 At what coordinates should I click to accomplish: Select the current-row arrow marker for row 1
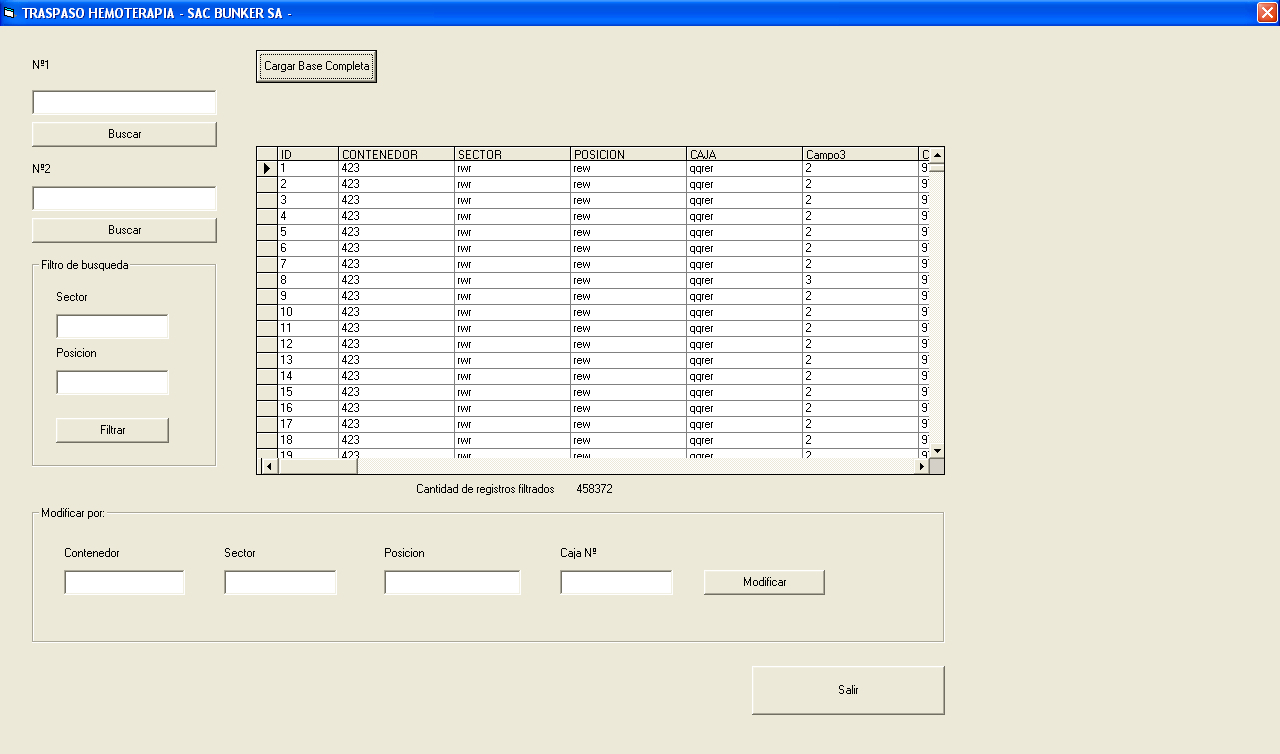267,169
